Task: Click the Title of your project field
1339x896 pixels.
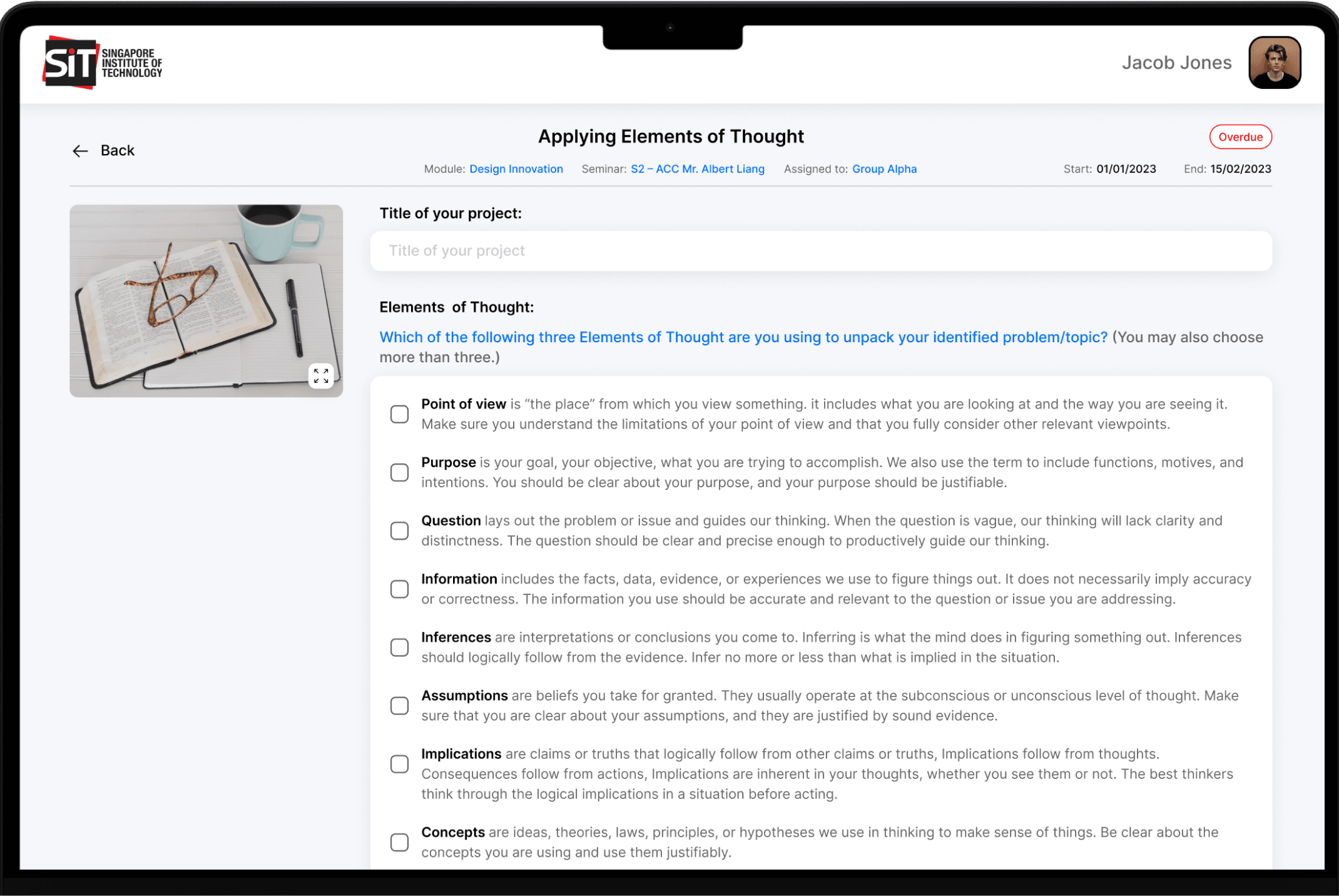Action: pyautogui.click(x=821, y=251)
